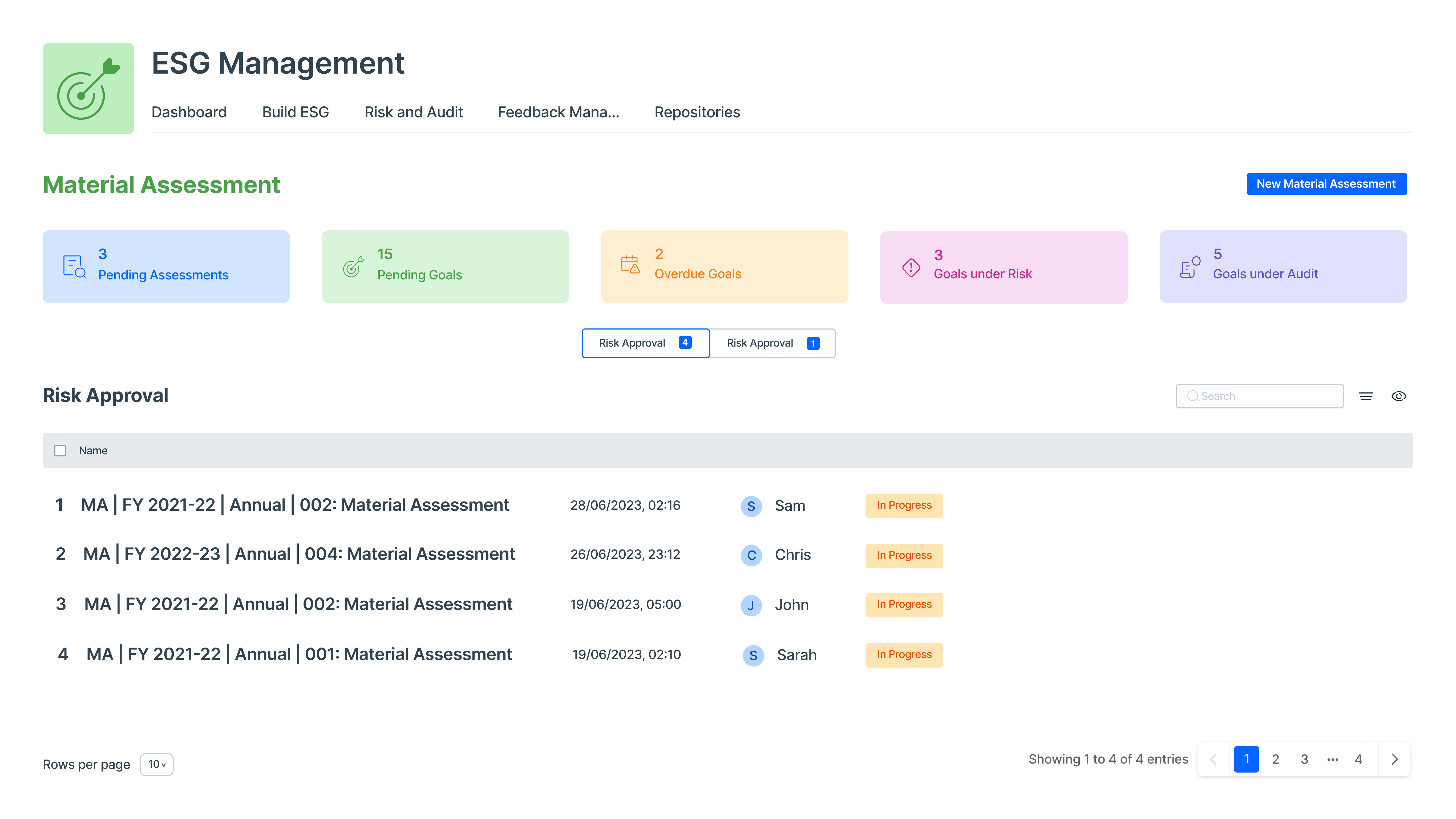1456x819 pixels.
Task: Click John's avatar badge
Action: click(751, 605)
